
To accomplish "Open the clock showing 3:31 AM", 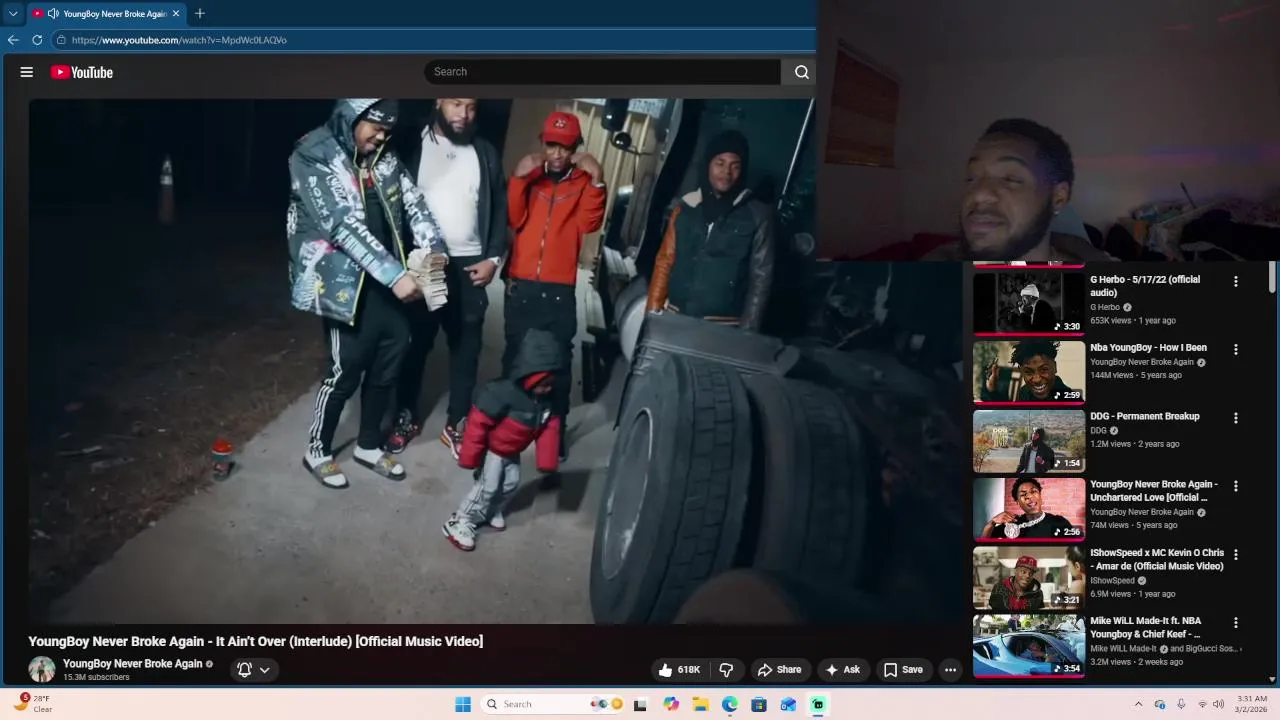I will pyautogui.click(x=1252, y=704).
